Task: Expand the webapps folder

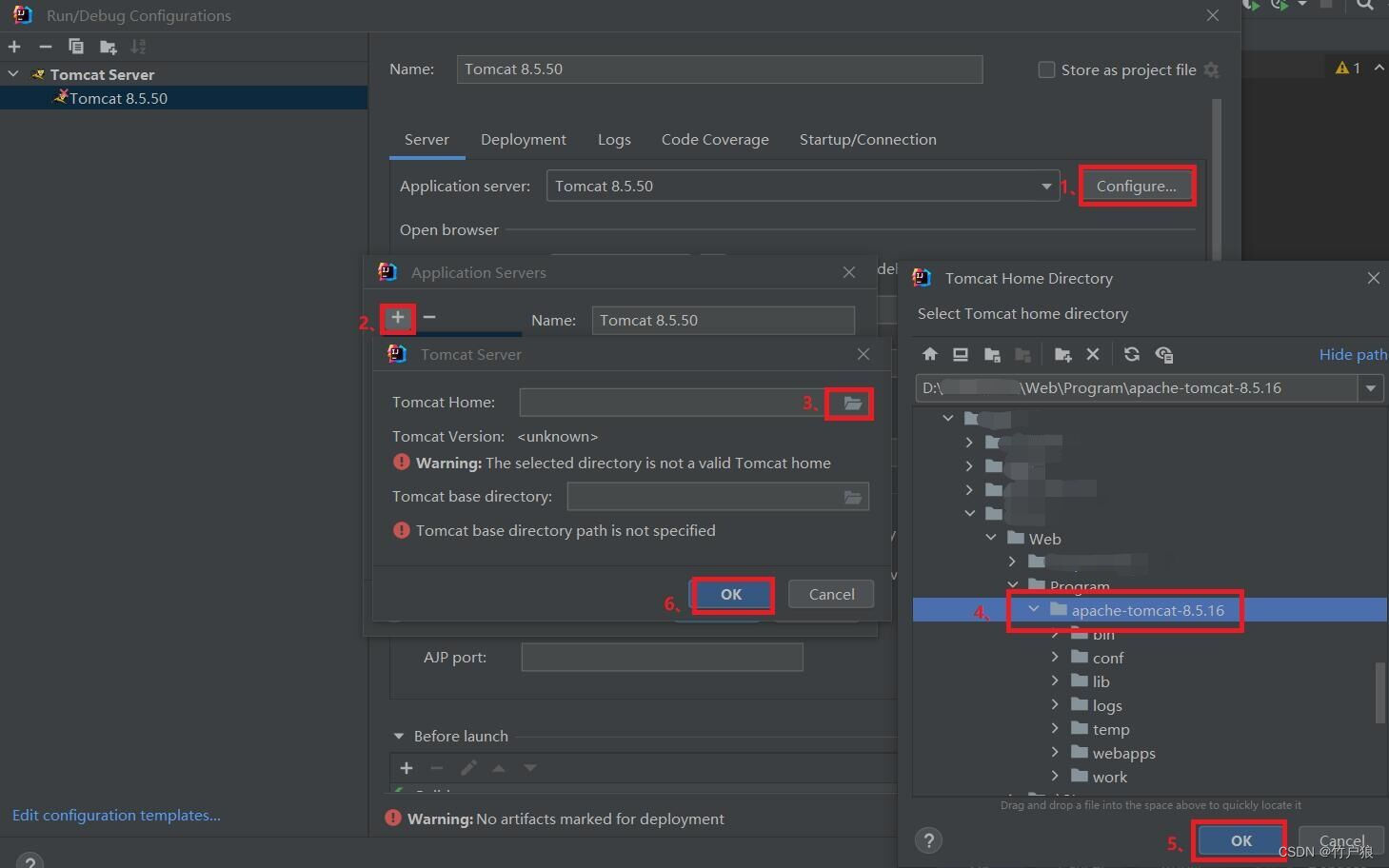Action: point(1055,752)
